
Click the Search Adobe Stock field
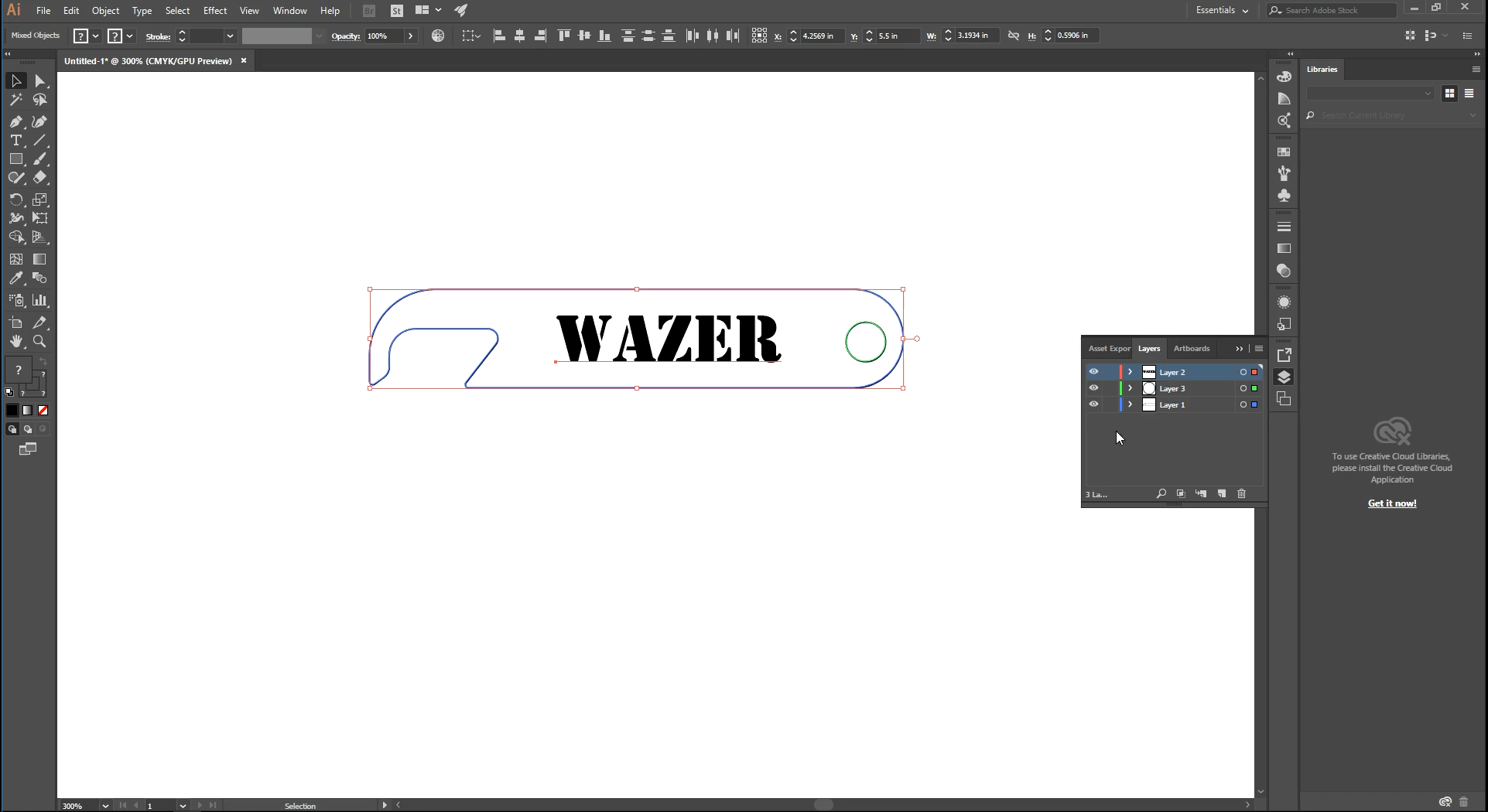click(1332, 10)
